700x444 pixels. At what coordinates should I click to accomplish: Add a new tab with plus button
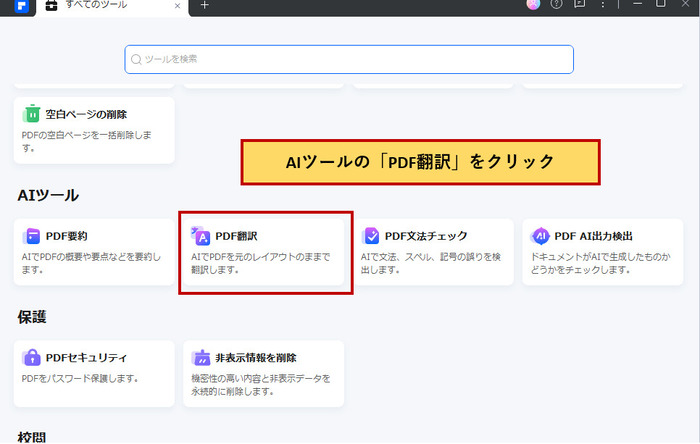pyautogui.click(x=204, y=5)
